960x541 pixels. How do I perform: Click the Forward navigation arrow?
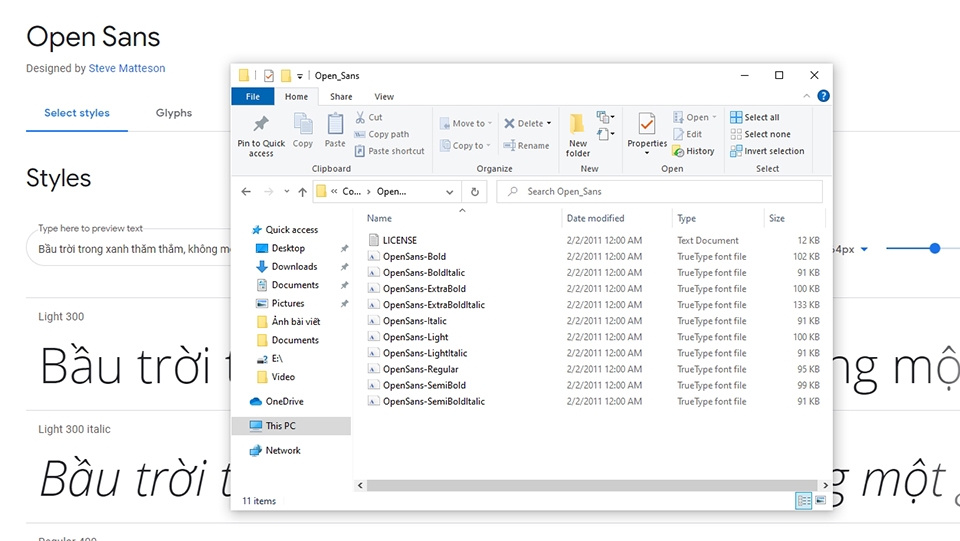pos(268,192)
